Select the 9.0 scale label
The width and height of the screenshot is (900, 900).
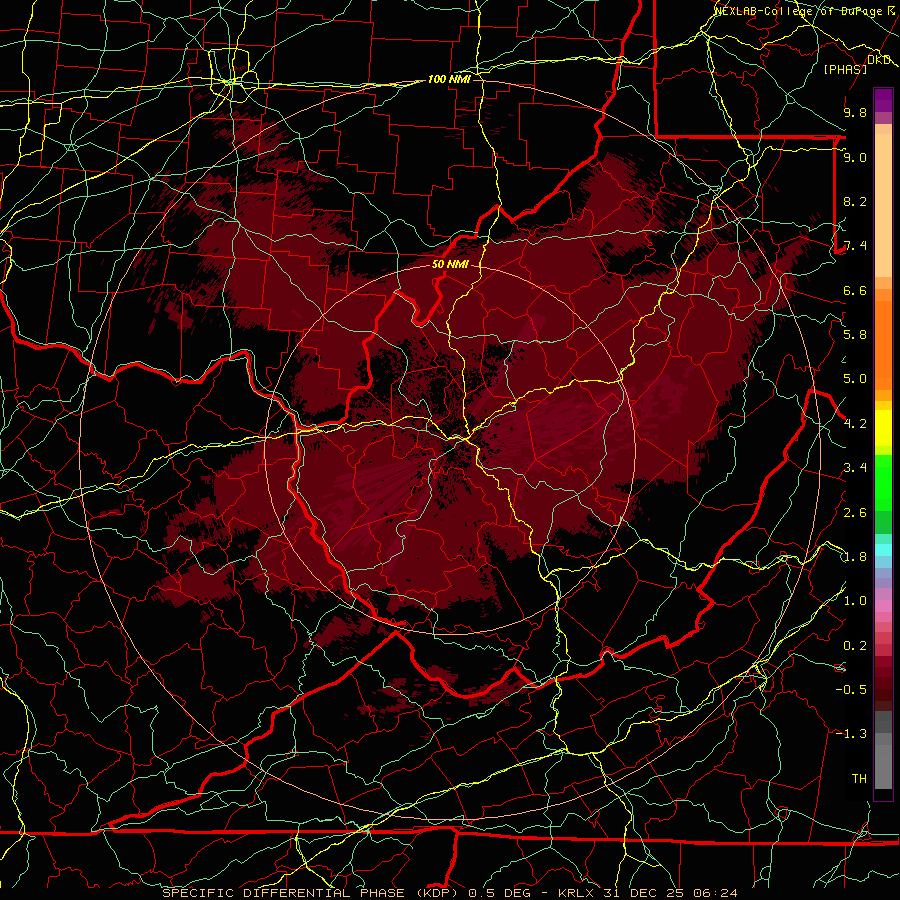click(x=855, y=157)
